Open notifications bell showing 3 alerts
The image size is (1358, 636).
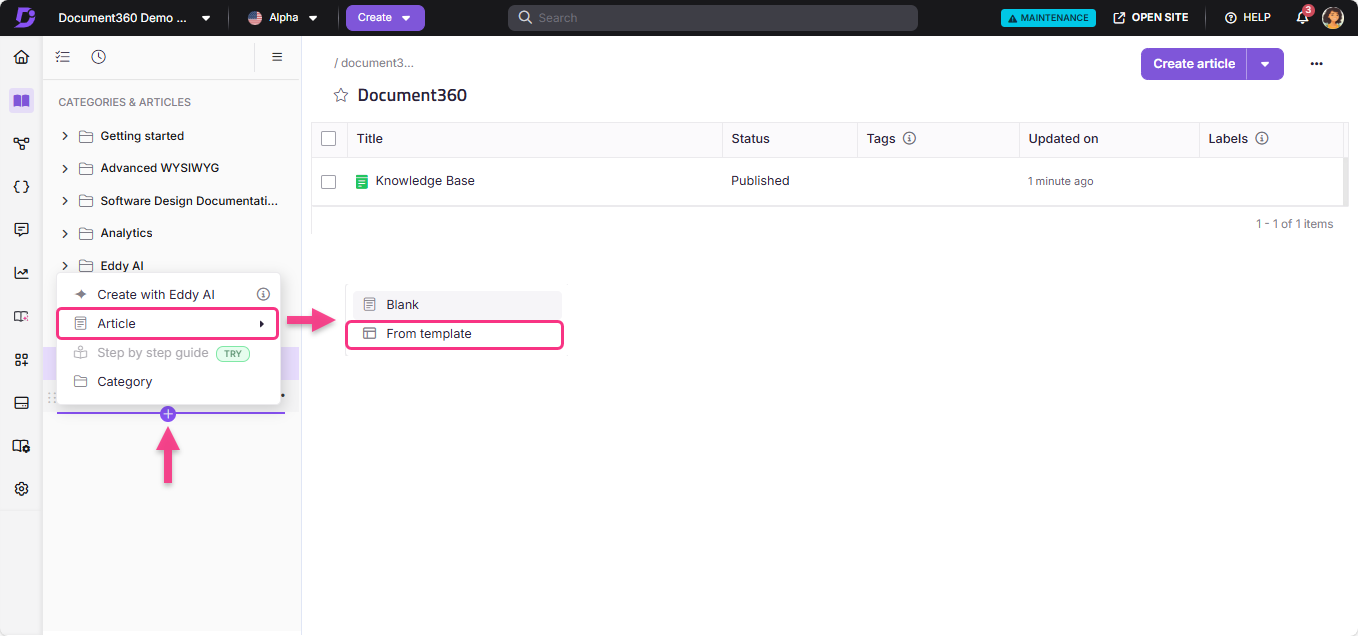point(1301,17)
